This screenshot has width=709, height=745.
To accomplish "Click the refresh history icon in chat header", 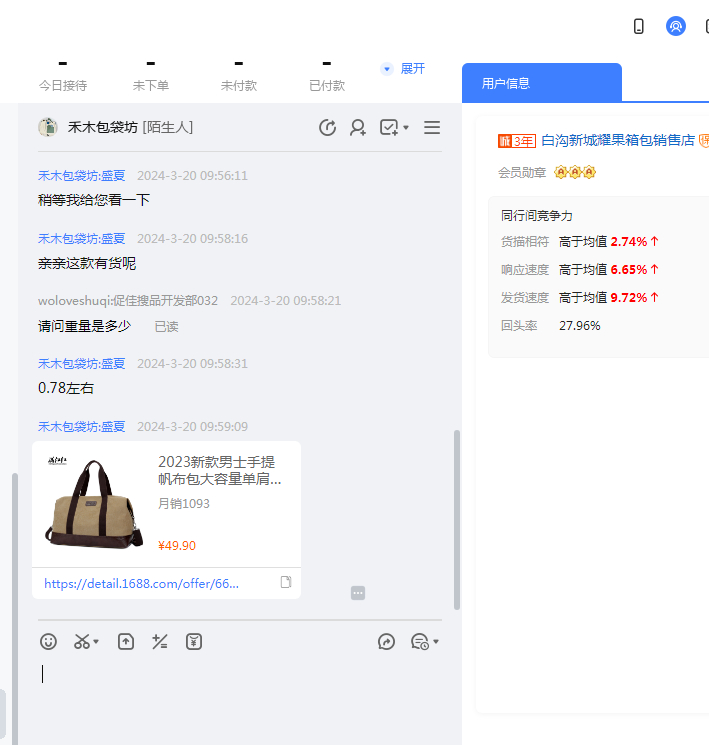I will (327, 127).
